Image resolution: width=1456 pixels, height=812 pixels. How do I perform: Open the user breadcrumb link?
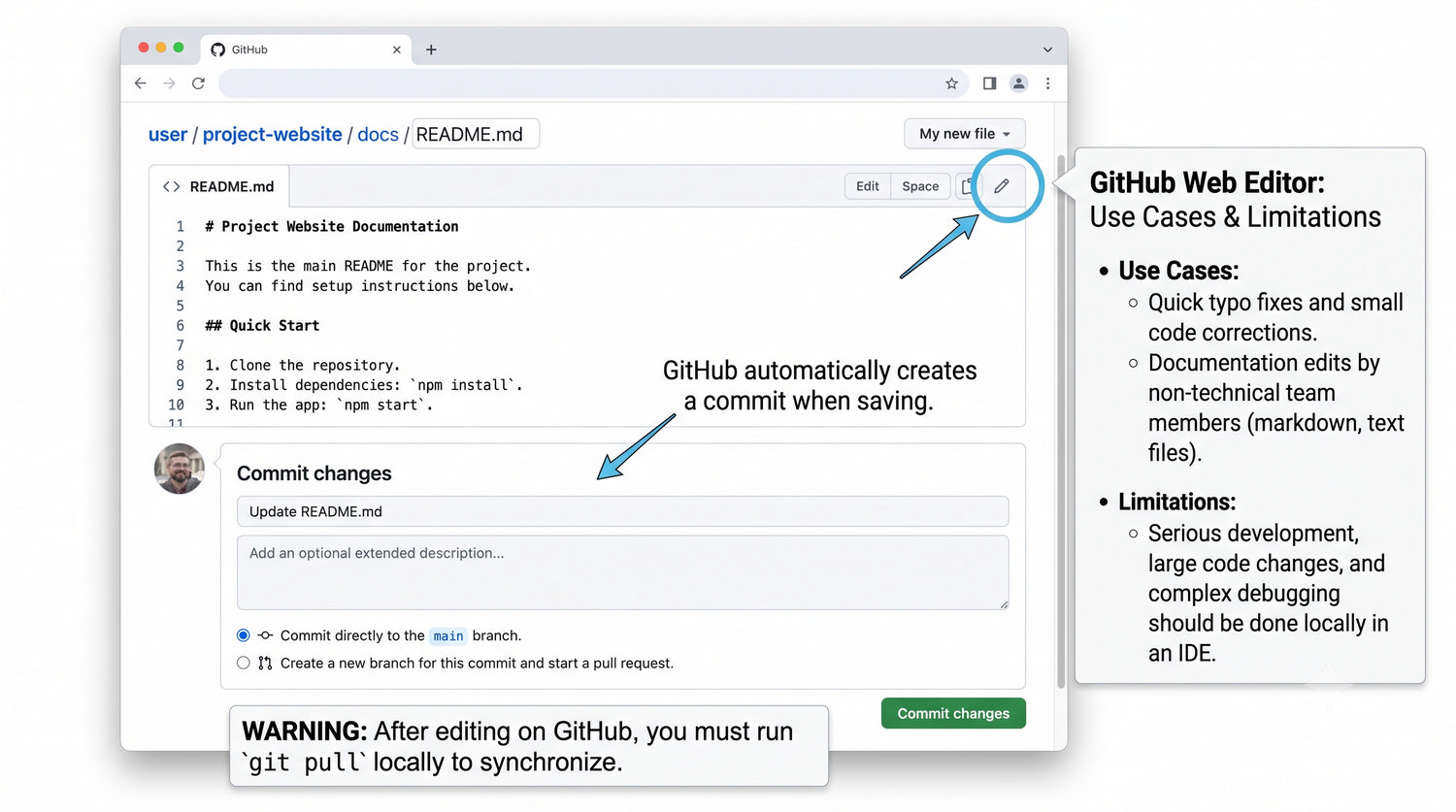tap(168, 134)
